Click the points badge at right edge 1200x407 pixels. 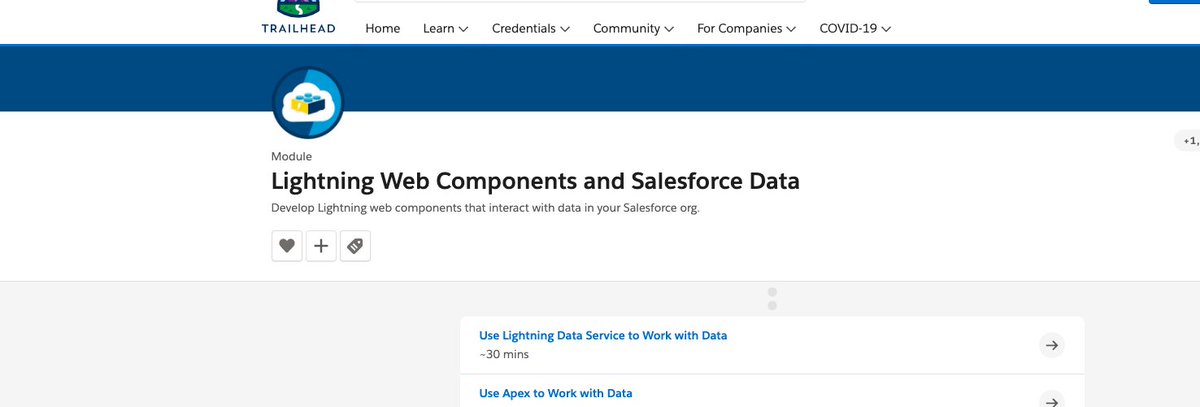pyautogui.click(x=1187, y=141)
